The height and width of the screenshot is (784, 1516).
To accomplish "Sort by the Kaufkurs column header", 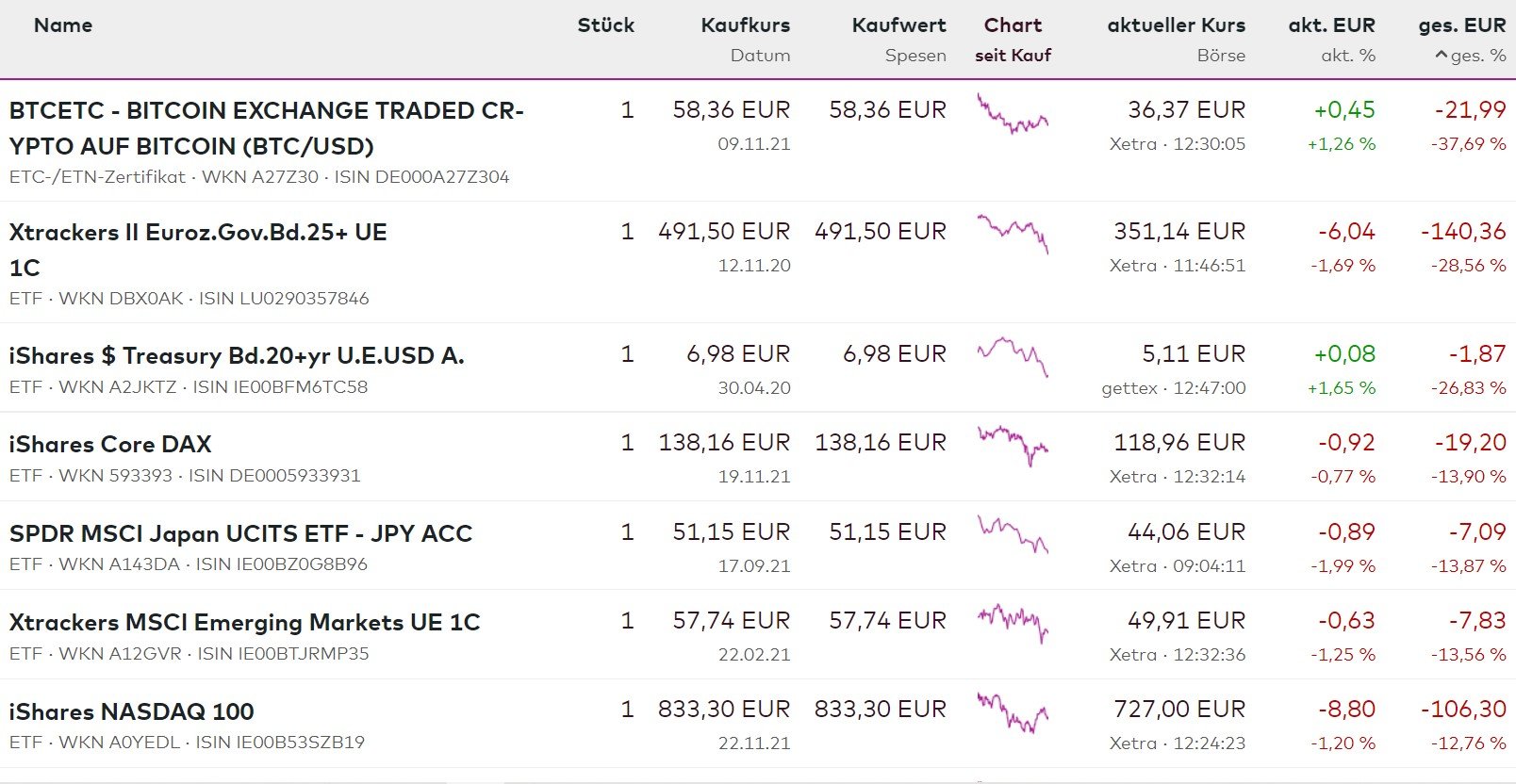I will 745,25.
